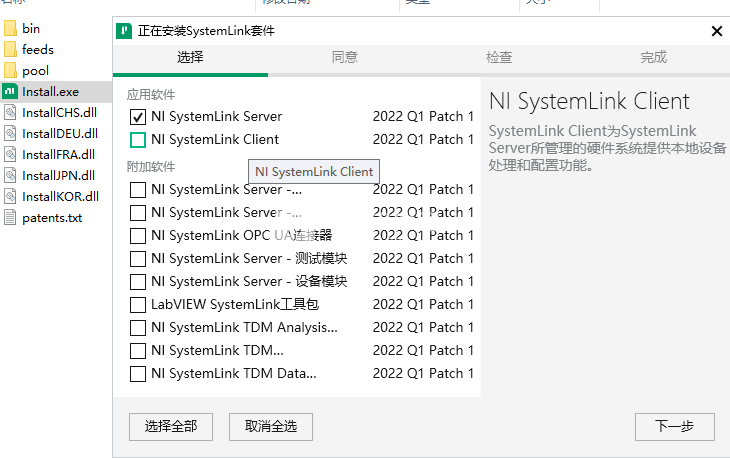
Task: Click the NI SystemLink Server - 测试模块 label
Action: pos(249,258)
